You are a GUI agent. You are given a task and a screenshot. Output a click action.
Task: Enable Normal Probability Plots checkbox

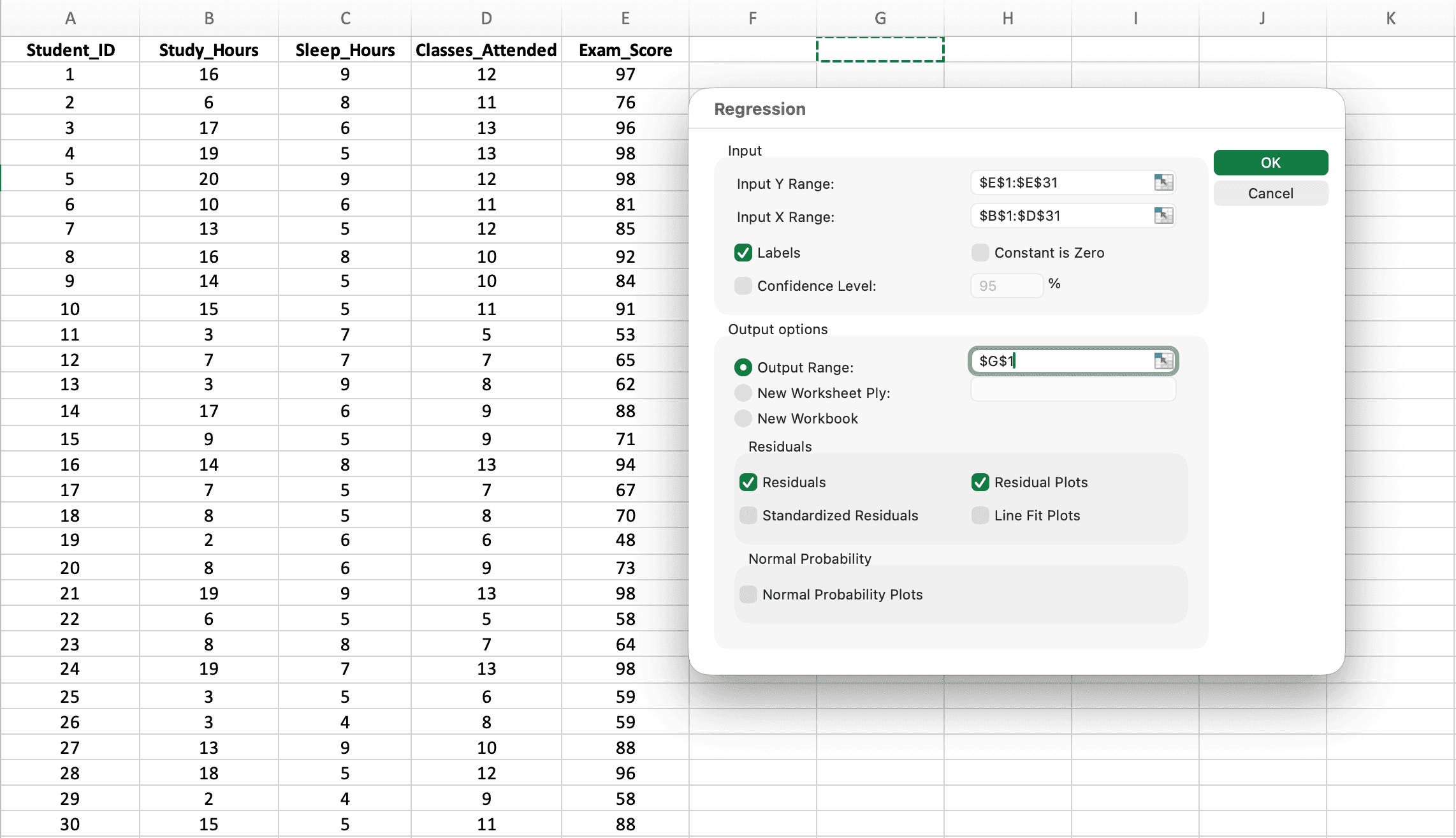pyautogui.click(x=748, y=594)
